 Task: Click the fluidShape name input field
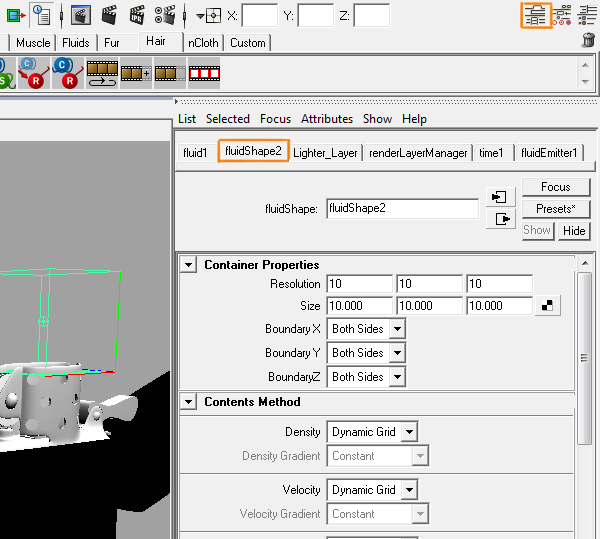pyautogui.click(x=402, y=208)
